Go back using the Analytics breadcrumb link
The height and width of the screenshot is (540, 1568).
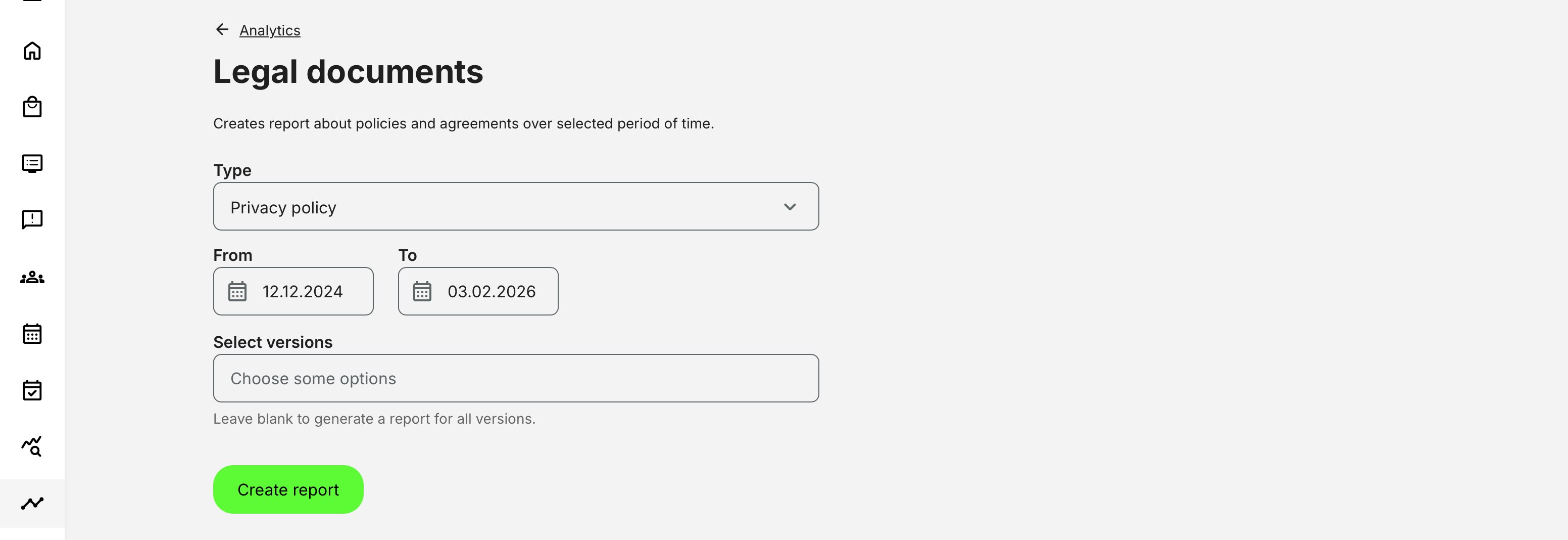click(270, 30)
